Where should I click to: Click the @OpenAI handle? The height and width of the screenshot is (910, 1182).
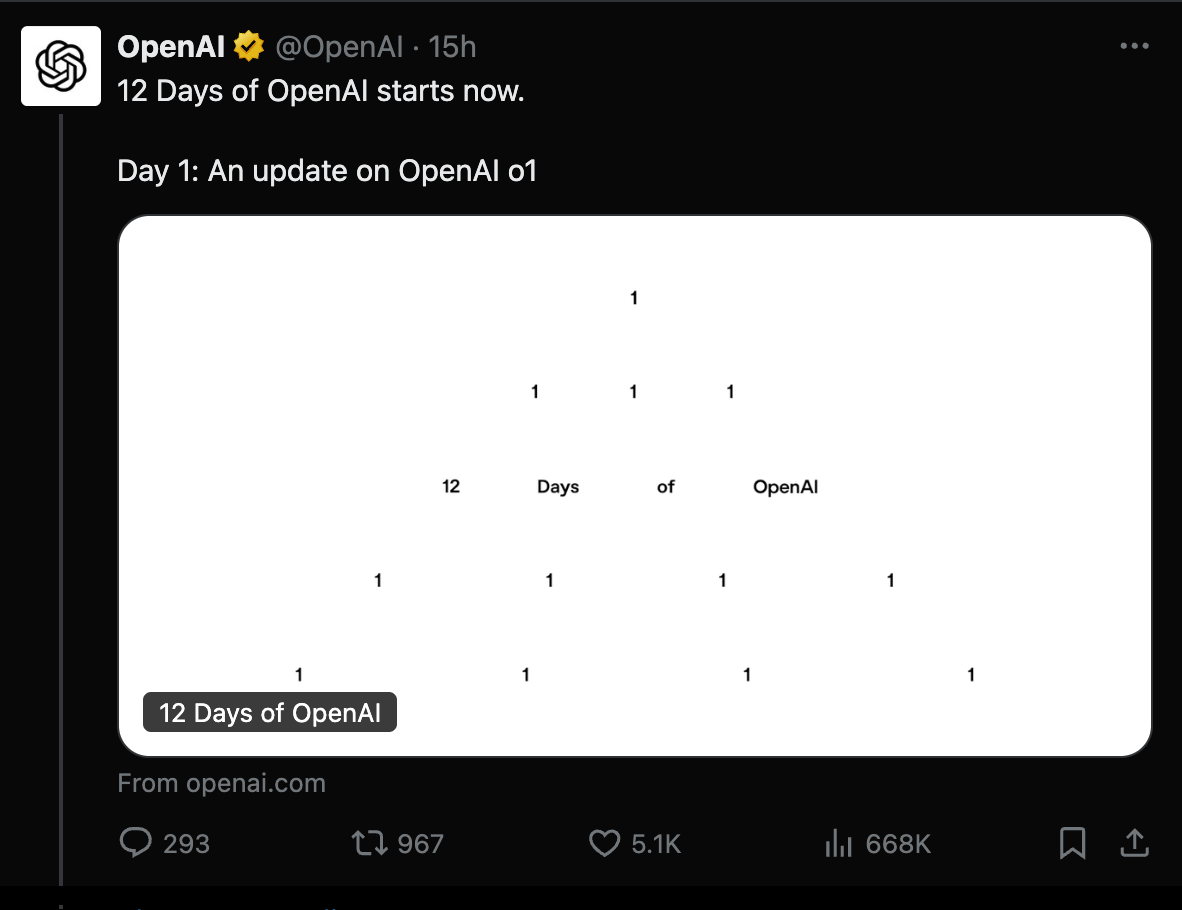[339, 47]
